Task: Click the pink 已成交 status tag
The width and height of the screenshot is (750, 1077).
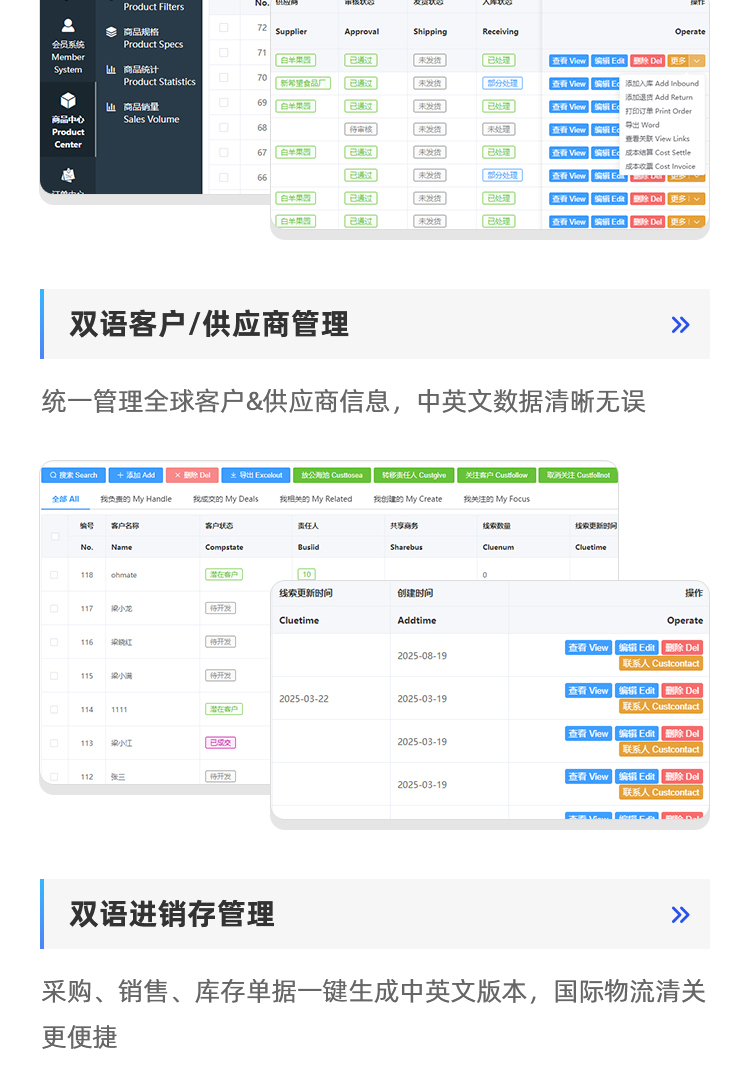Action: 220,742
